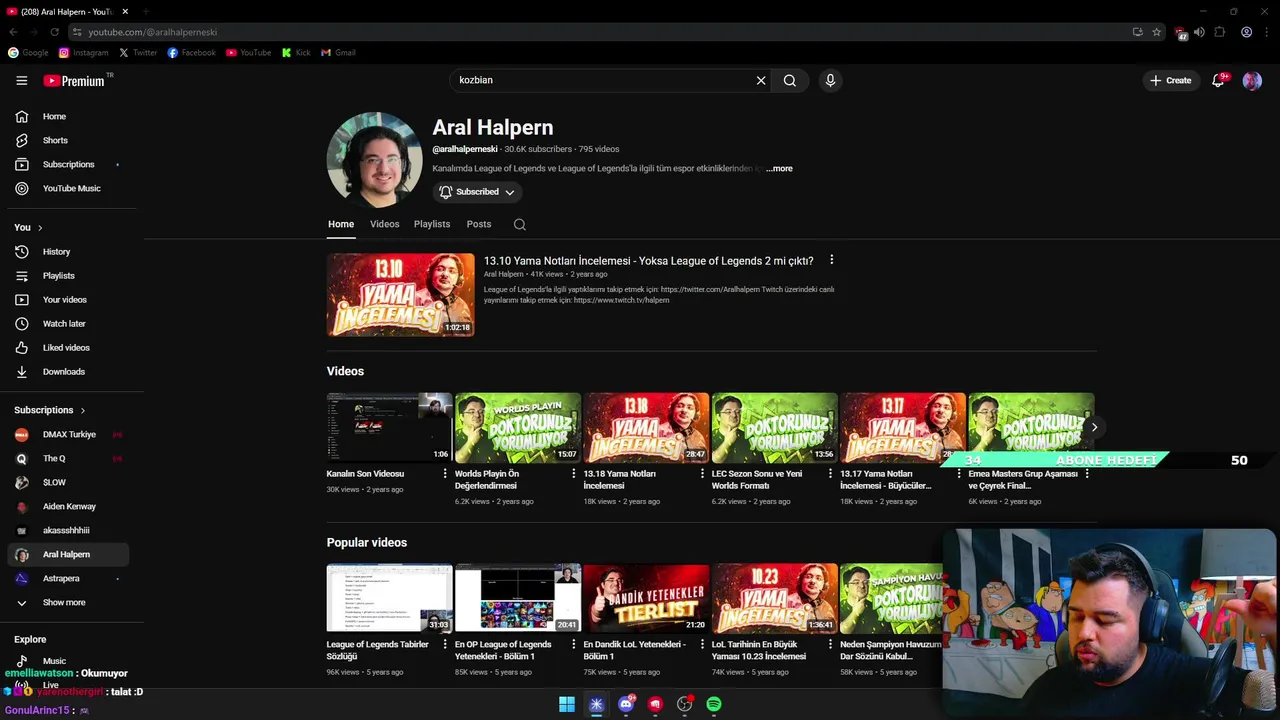The image size is (1280, 720).
Task: Expand the Subscriptions section heading
Action: (x=50, y=410)
